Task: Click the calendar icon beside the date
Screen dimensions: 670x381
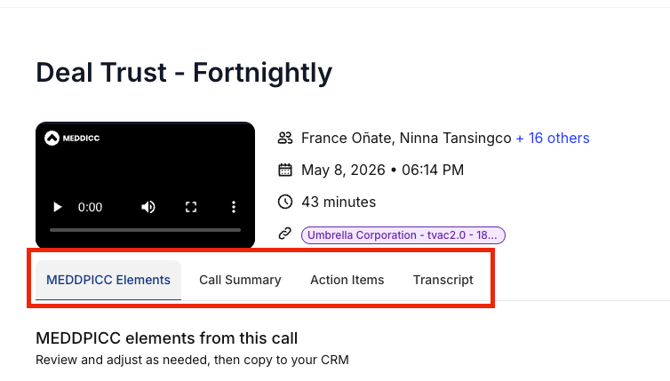Action: click(285, 170)
